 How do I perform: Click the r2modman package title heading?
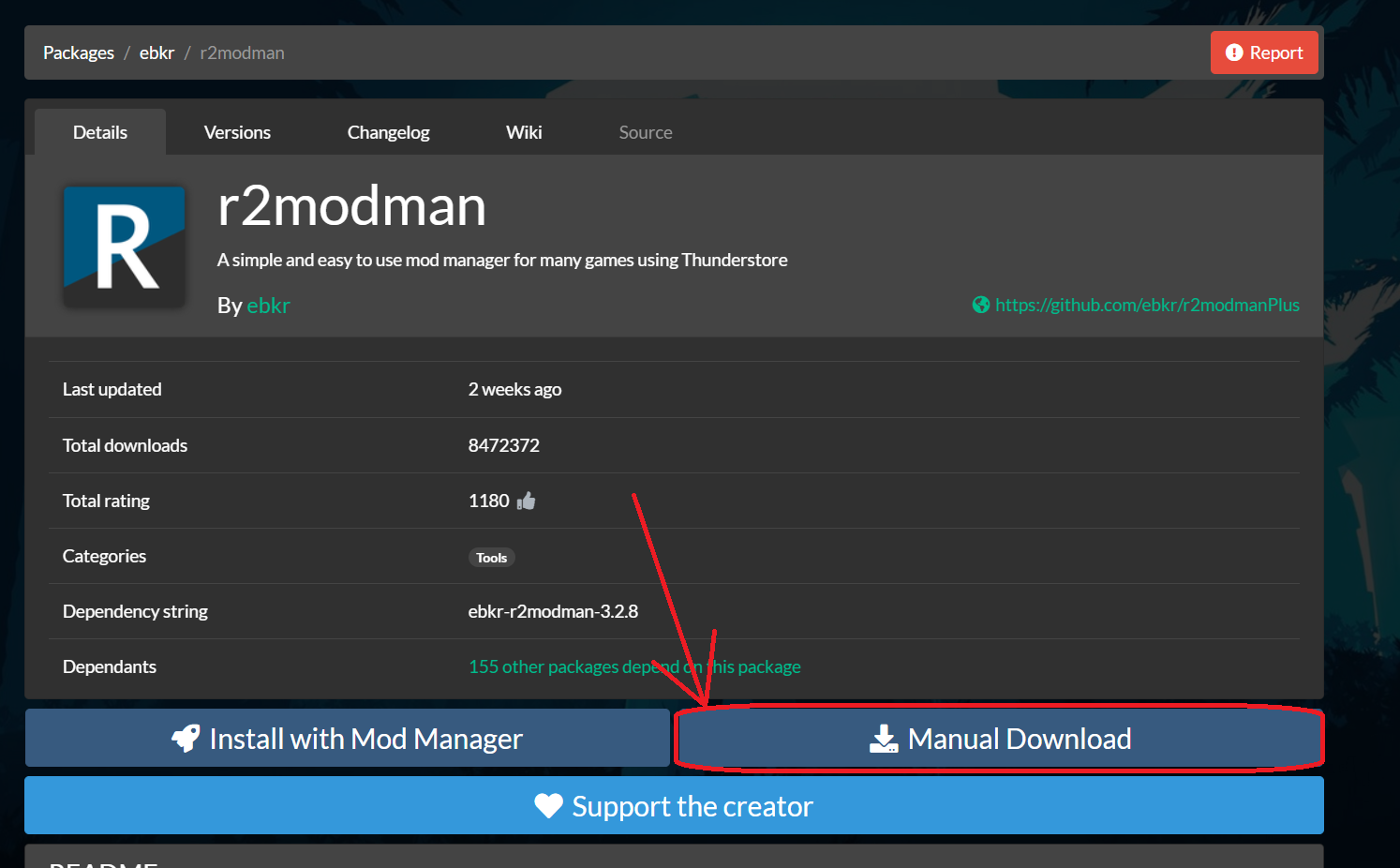(x=351, y=205)
